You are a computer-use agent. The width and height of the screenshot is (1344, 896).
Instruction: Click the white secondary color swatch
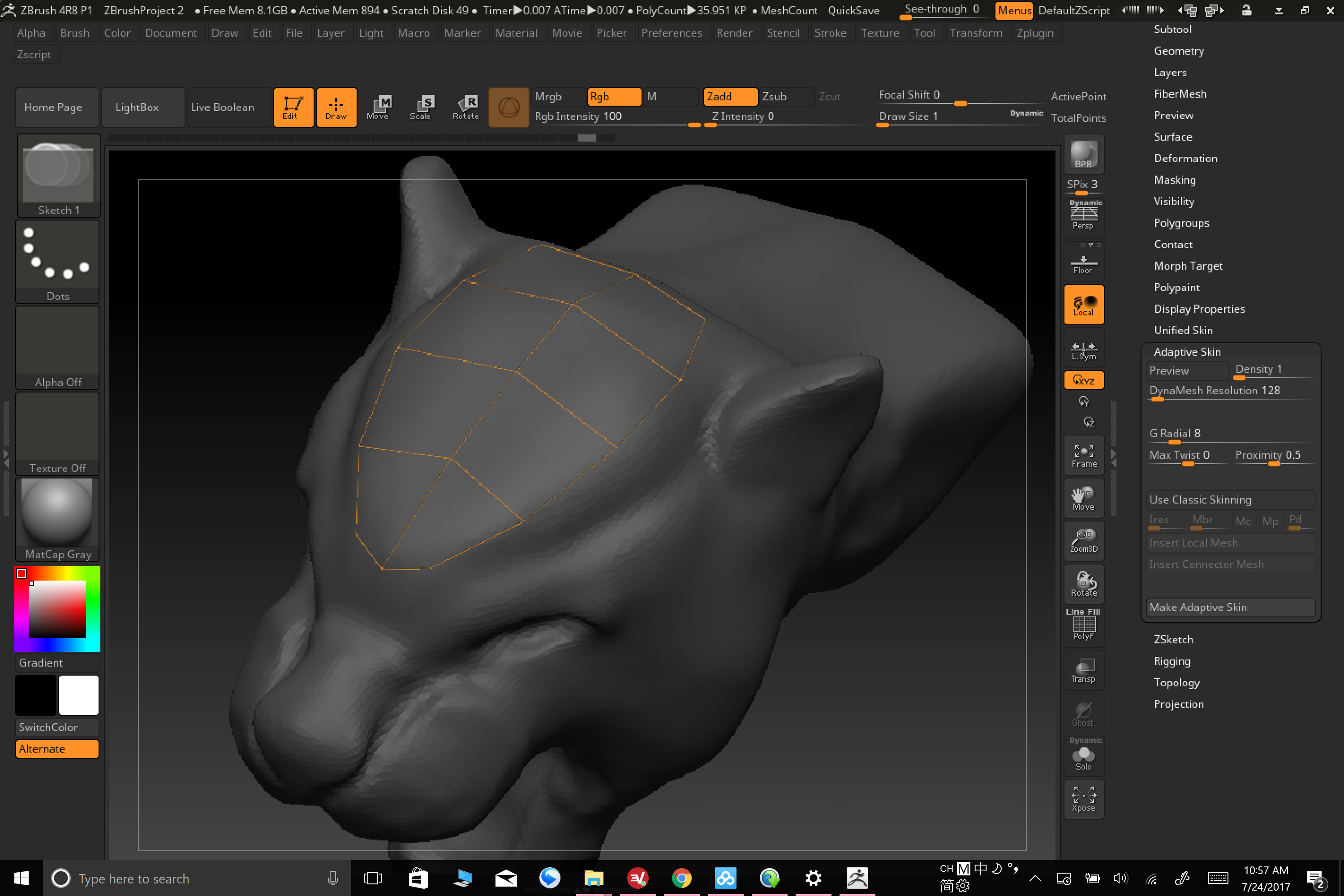pos(79,695)
